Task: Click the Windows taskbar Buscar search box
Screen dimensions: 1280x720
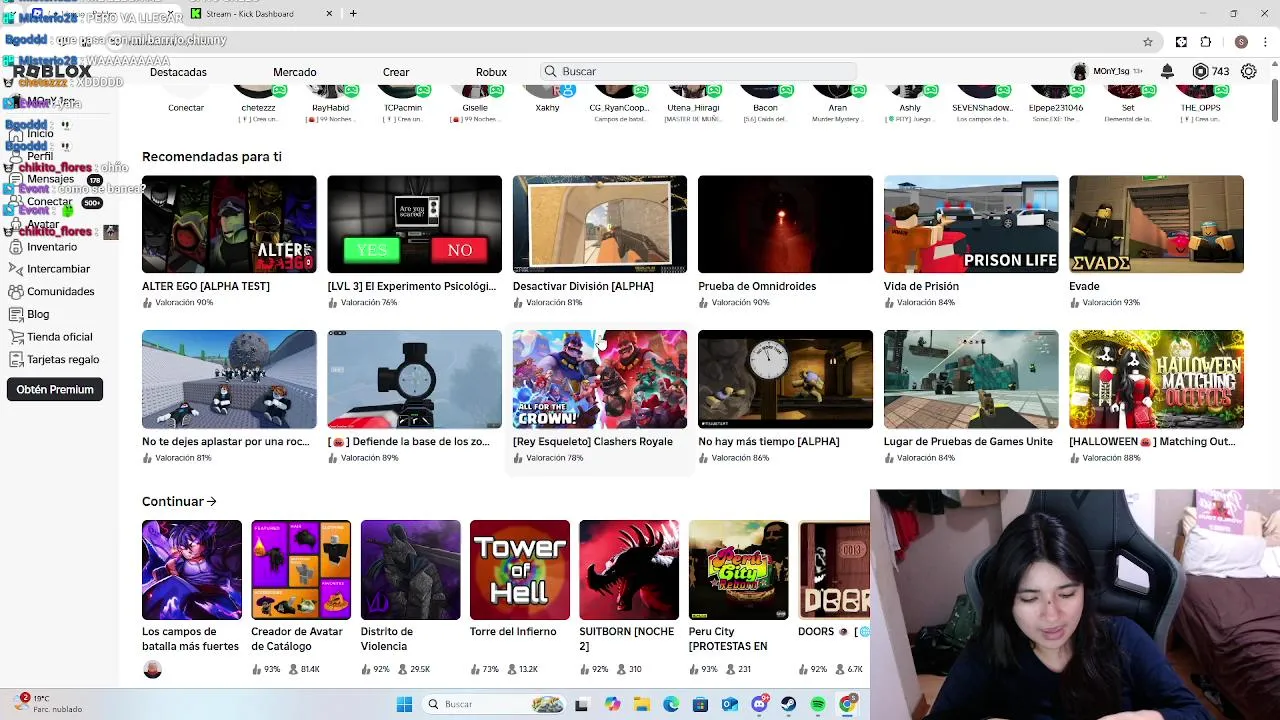Action: (x=495, y=704)
